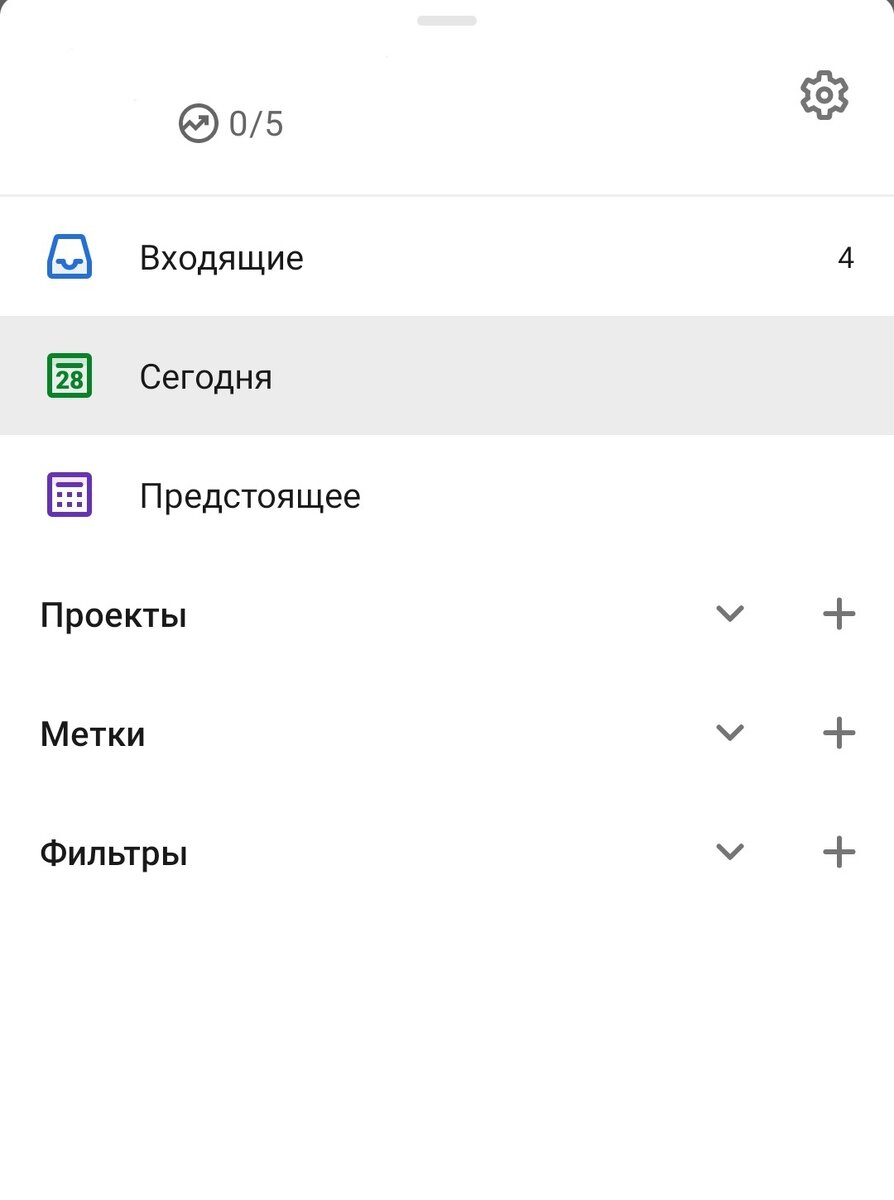
Task: Open the Сегодня view
Action: pyautogui.click(x=206, y=376)
